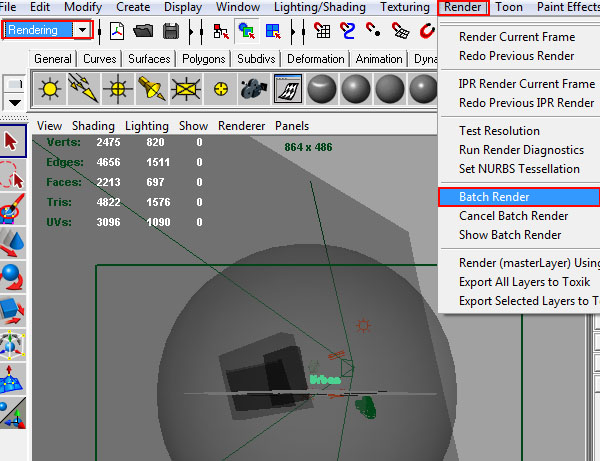Create a spot light from shelf
This screenshot has height=461, width=600.
152,89
